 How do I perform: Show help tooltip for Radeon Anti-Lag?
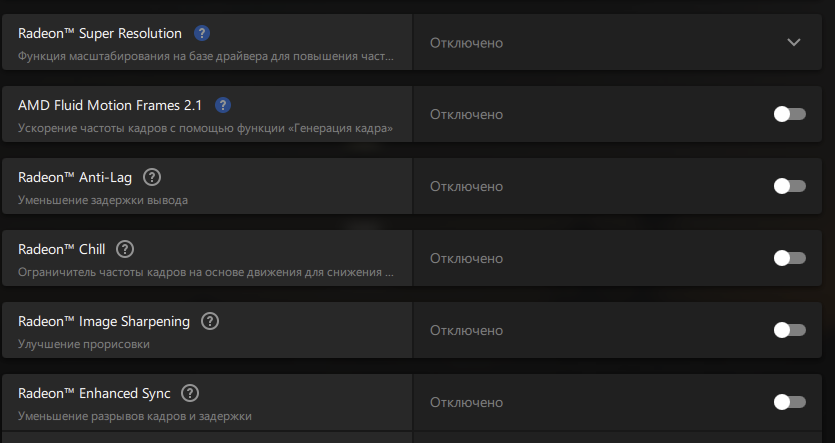pos(152,177)
